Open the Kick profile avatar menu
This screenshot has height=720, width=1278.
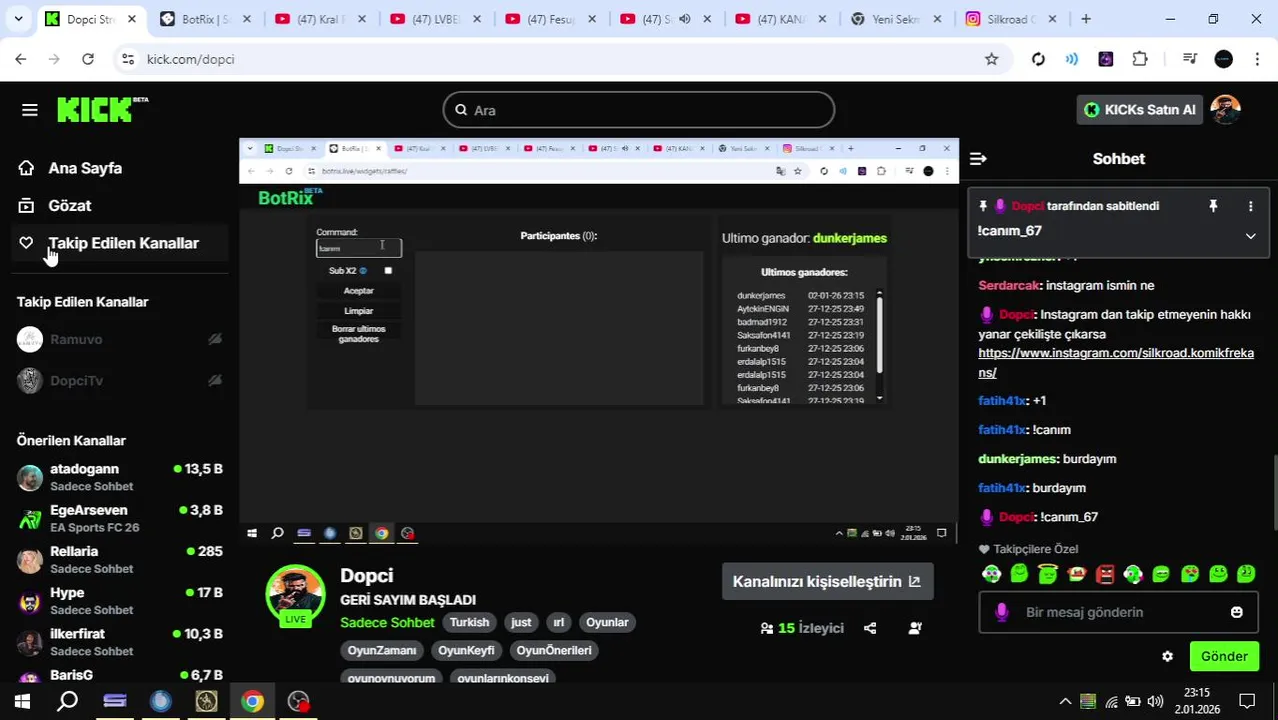(x=1225, y=109)
